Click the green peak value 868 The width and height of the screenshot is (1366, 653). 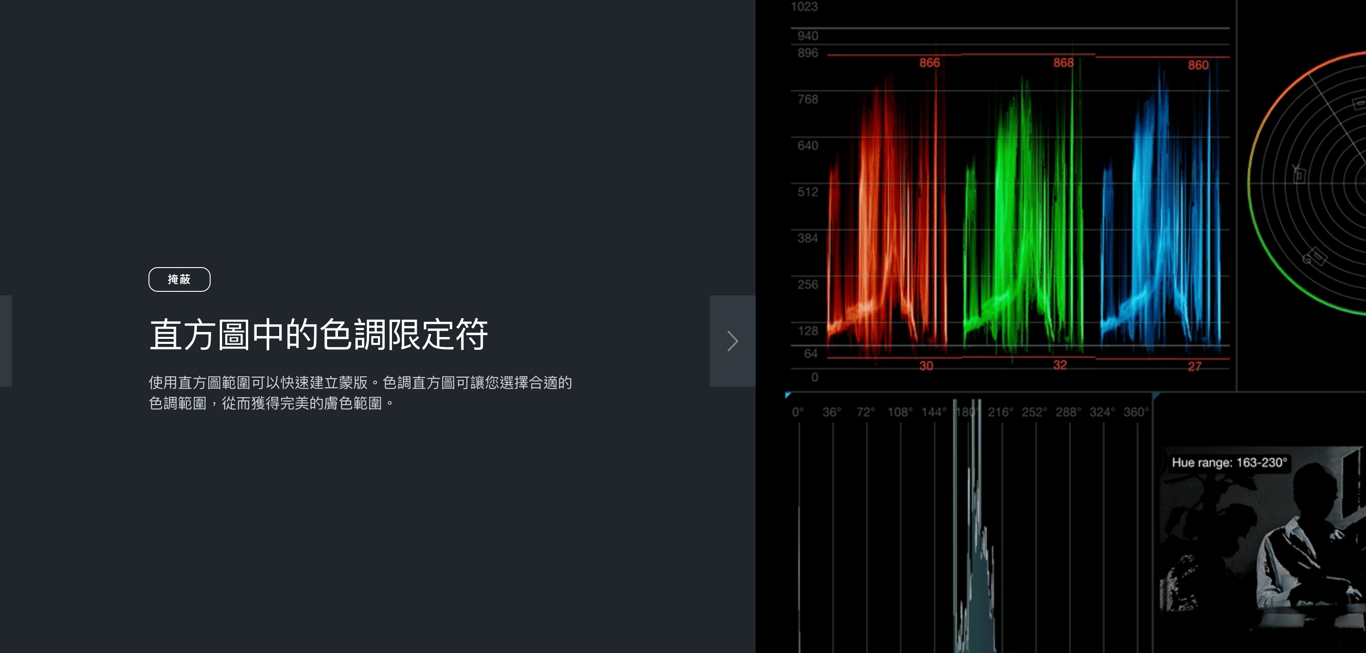pyautogui.click(x=1063, y=63)
